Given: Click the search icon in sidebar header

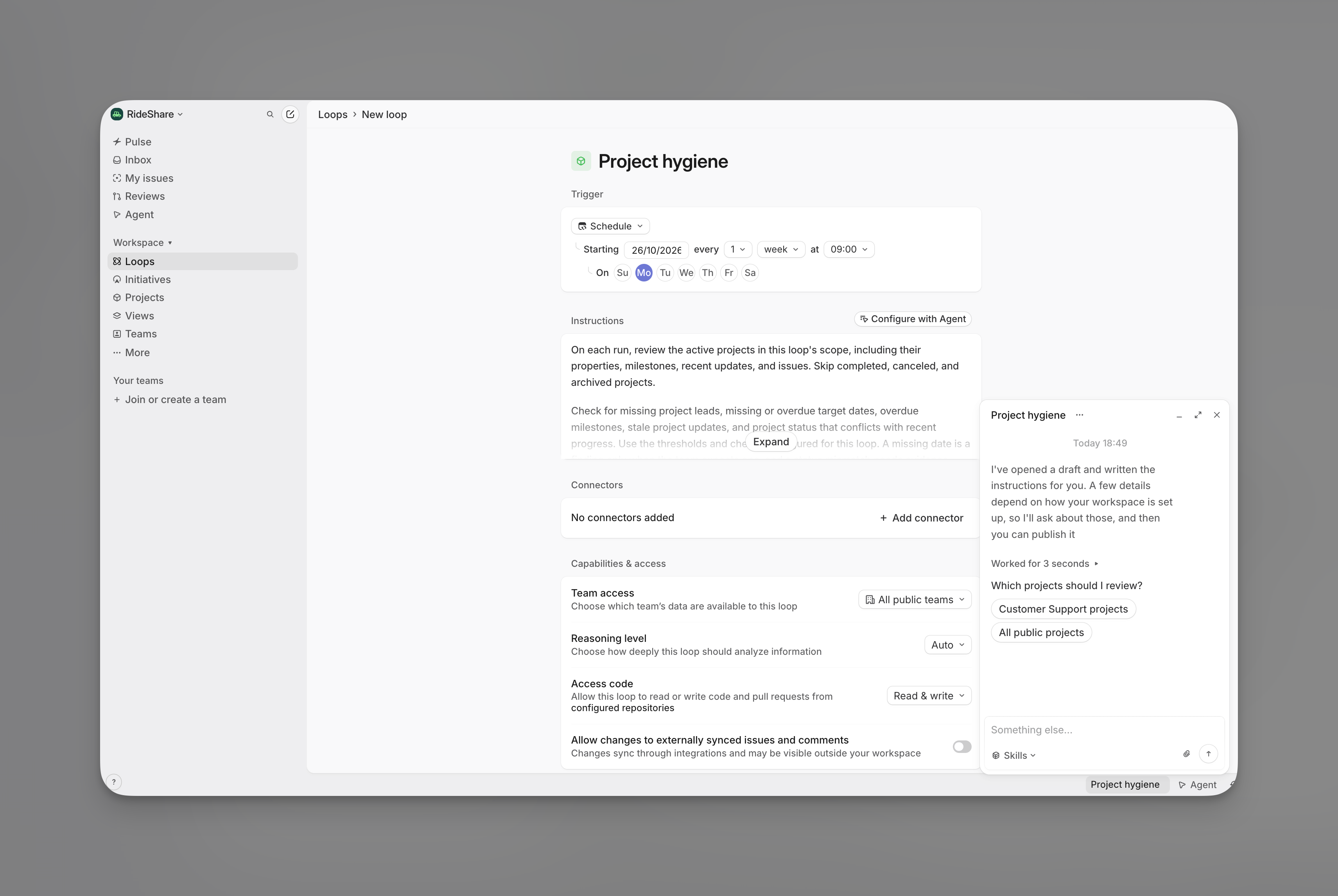Looking at the screenshot, I should 270,114.
